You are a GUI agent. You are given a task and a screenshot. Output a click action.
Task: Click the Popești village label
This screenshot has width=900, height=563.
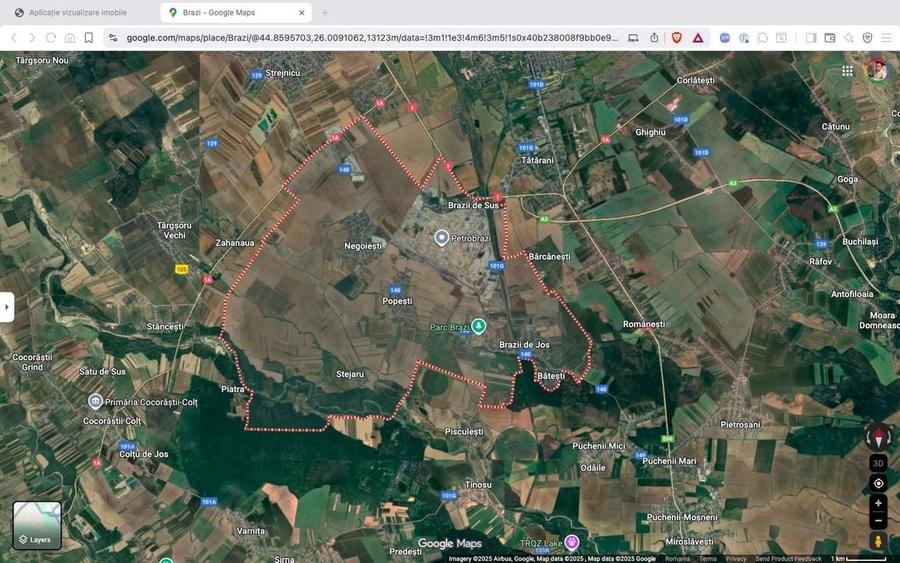(397, 301)
